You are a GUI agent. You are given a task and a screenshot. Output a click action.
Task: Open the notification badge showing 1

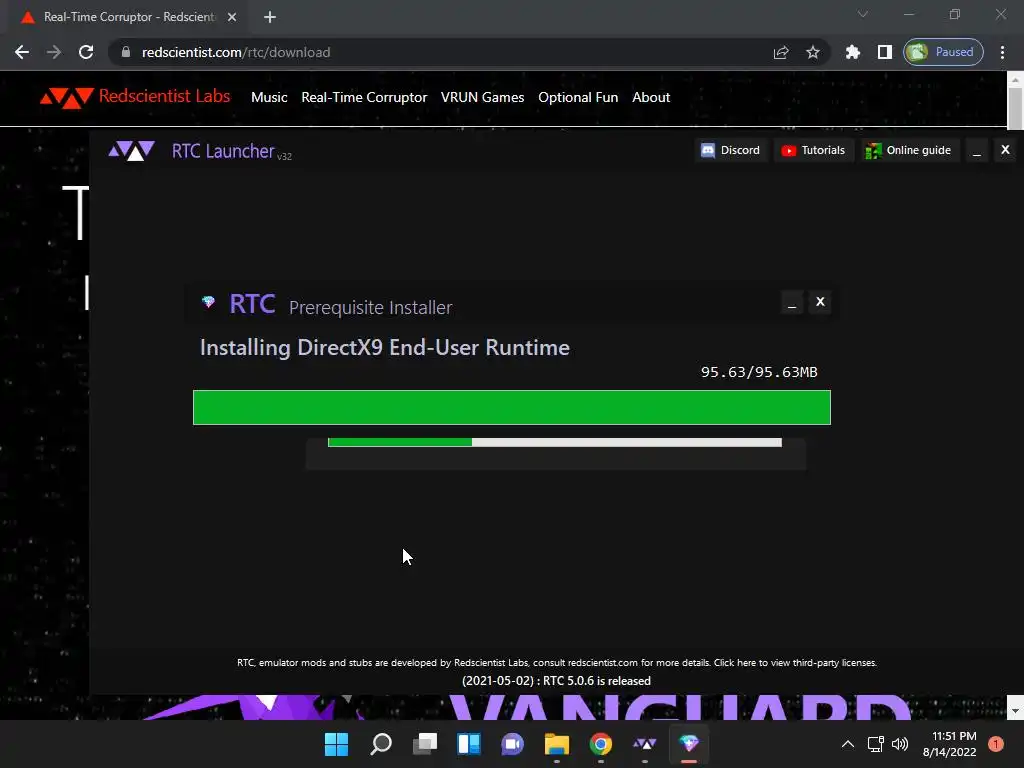(996, 744)
